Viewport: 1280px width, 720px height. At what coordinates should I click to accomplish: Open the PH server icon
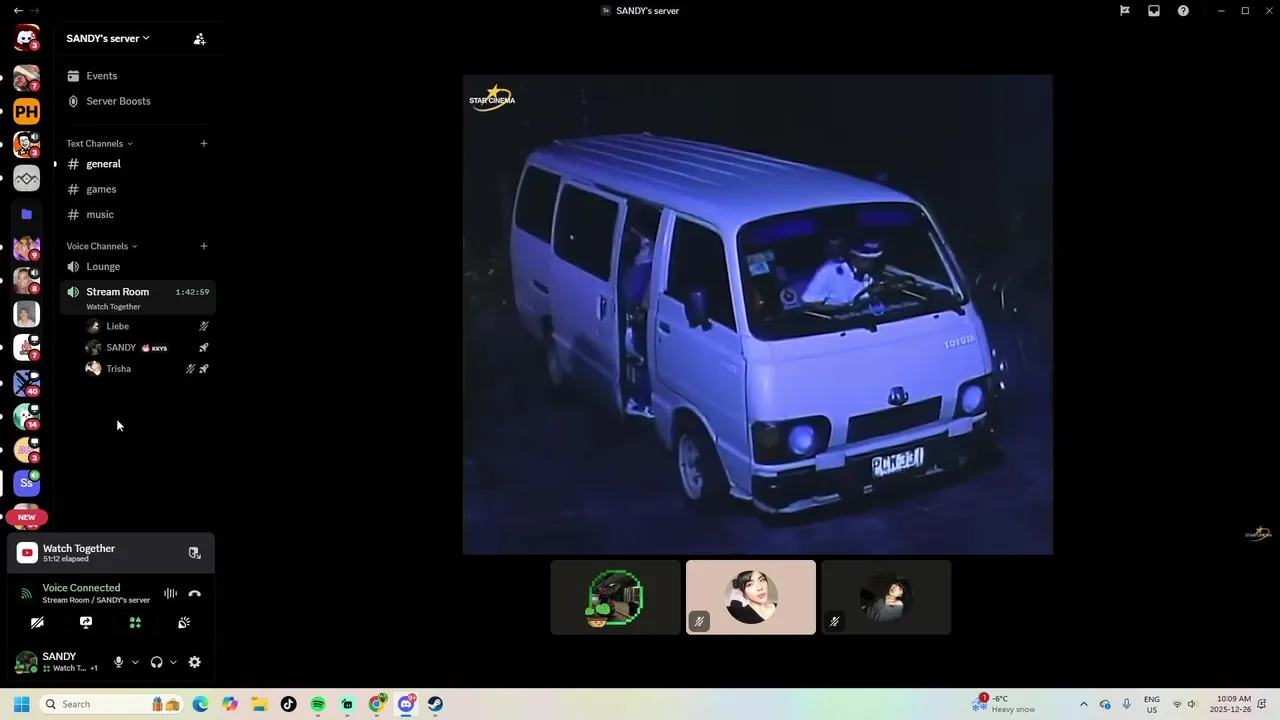coord(26,111)
